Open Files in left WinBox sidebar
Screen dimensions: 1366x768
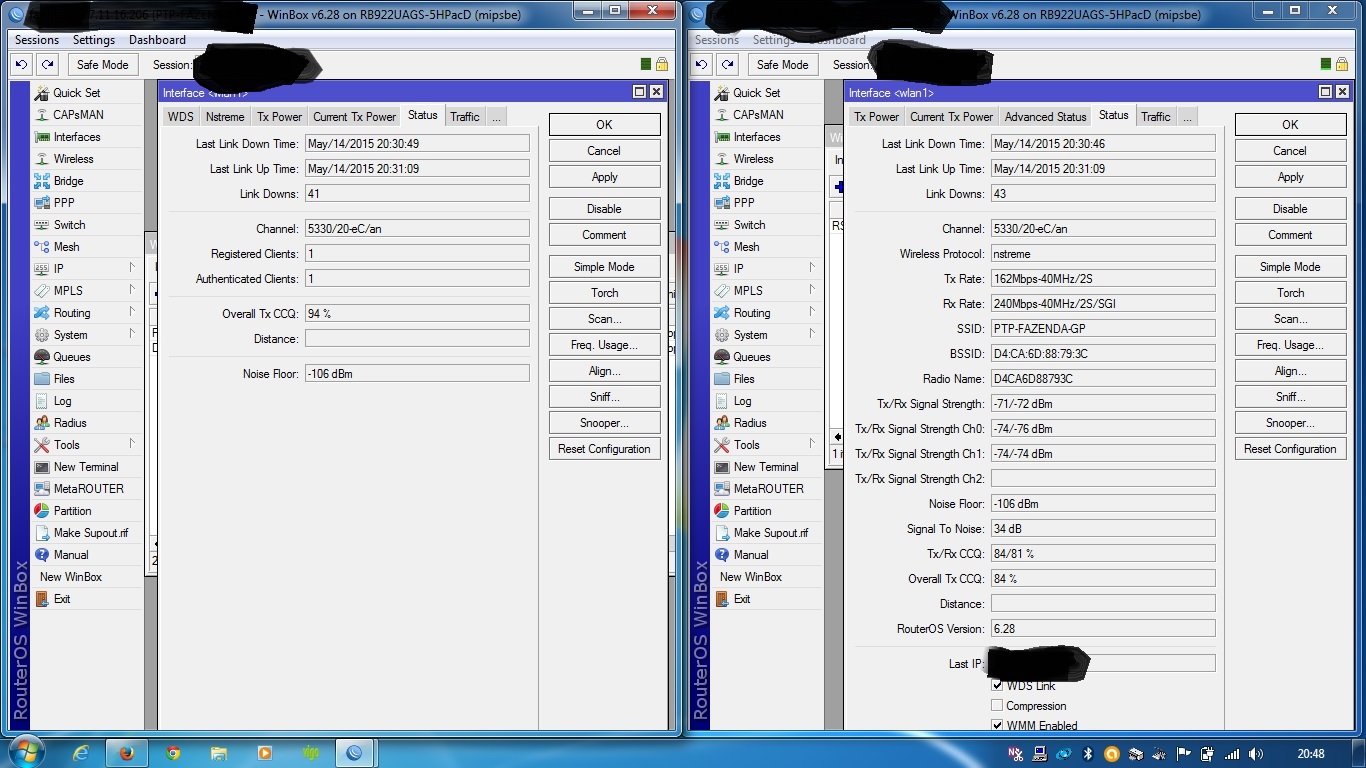click(x=64, y=379)
